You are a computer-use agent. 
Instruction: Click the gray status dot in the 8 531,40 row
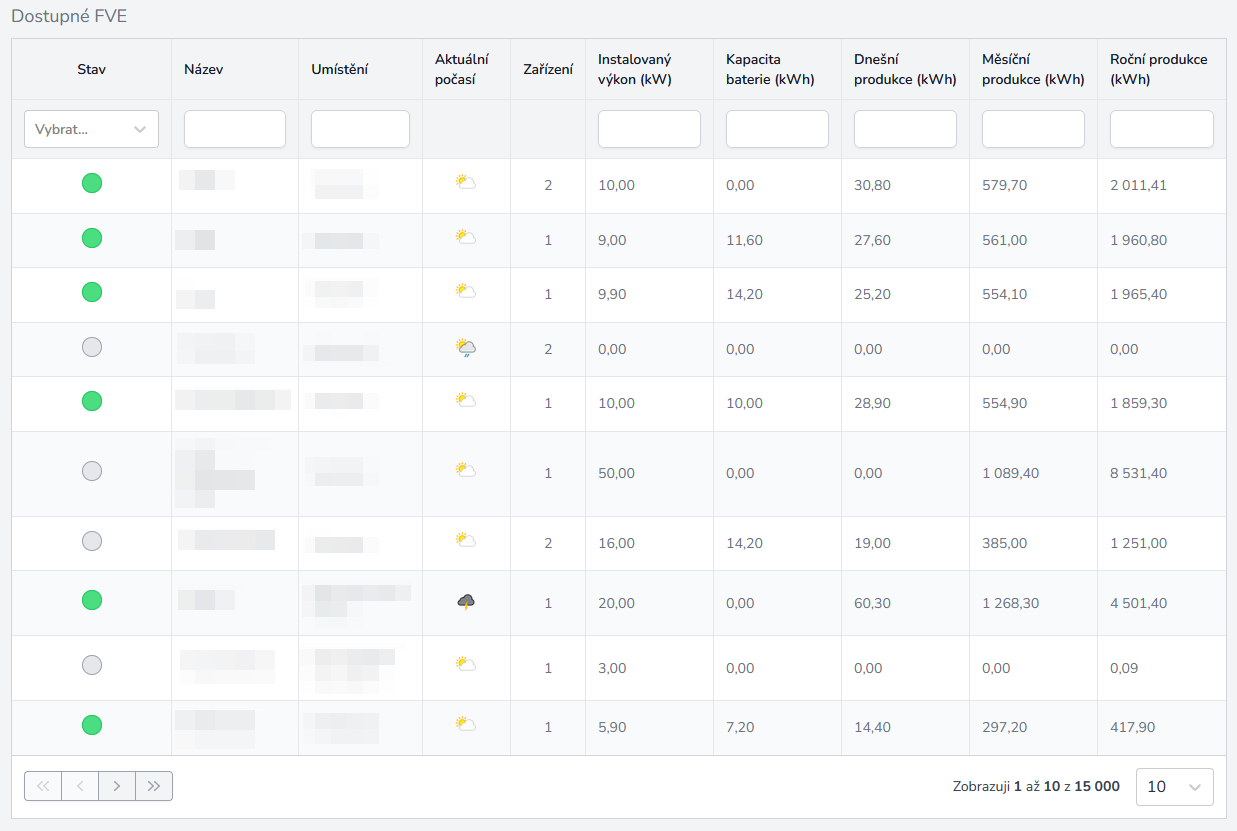tap(91, 470)
